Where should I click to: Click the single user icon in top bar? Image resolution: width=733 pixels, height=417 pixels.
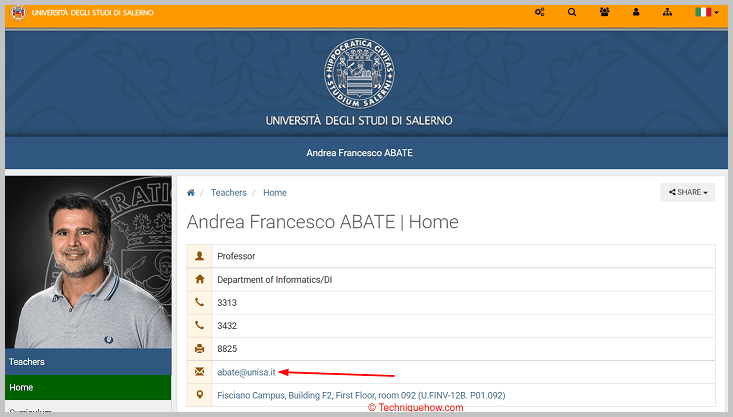636,12
